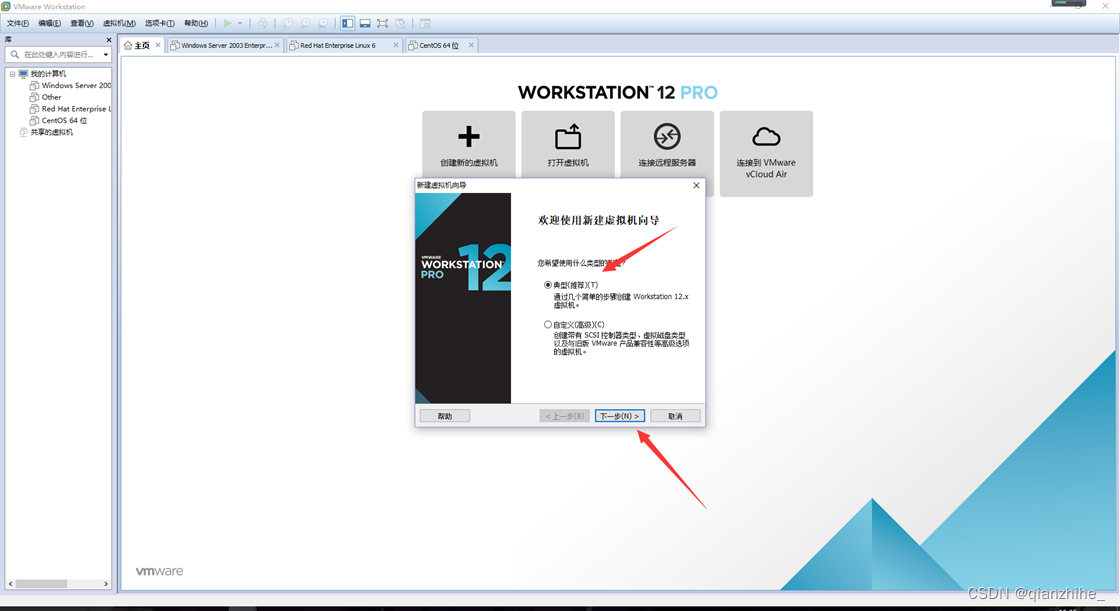Open the 虚拟机(M) menu
Screen dimensions: 1120x611
pos(119,24)
